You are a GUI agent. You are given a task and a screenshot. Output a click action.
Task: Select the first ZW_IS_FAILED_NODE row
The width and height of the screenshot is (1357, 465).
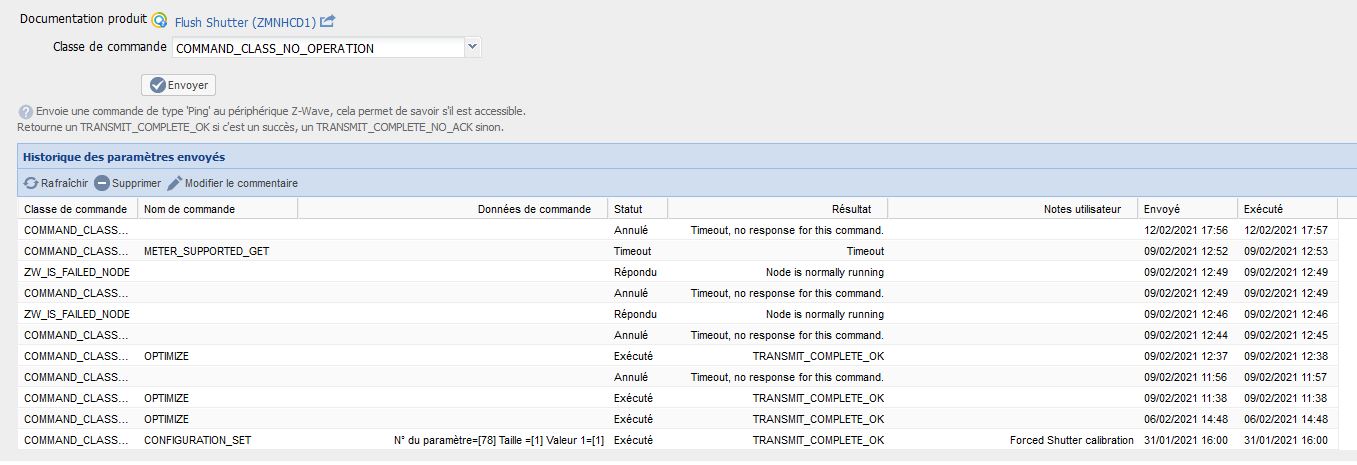(77, 272)
